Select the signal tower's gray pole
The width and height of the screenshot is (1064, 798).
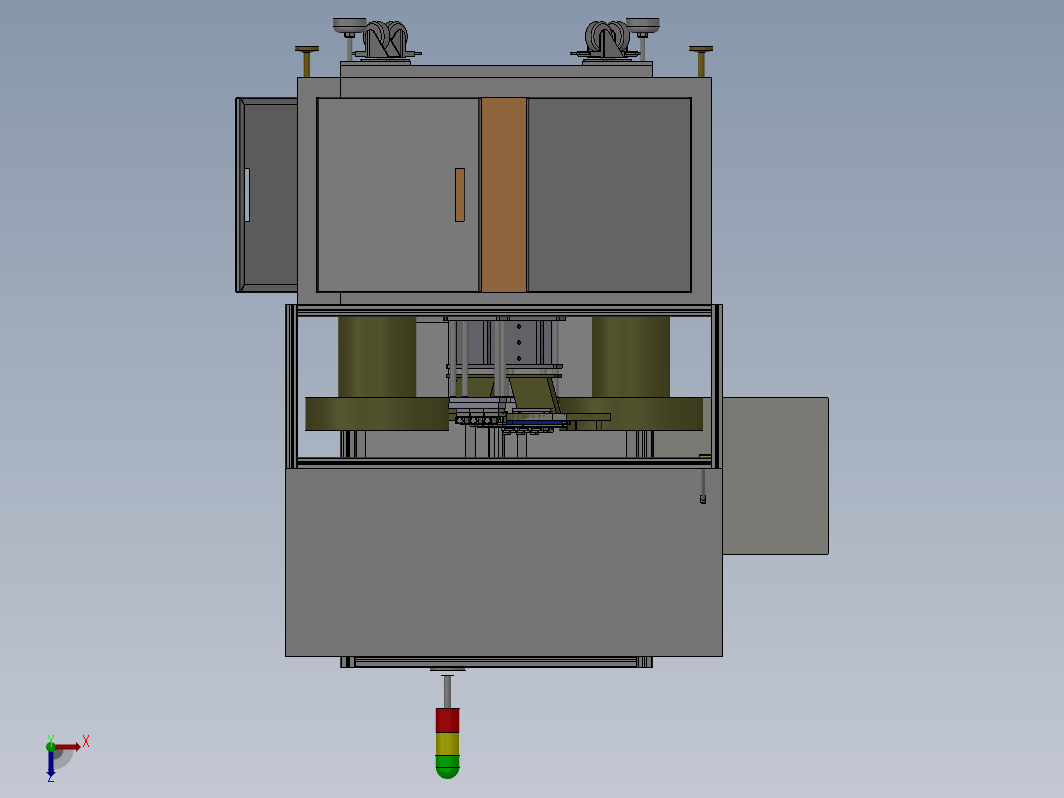(x=447, y=691)
